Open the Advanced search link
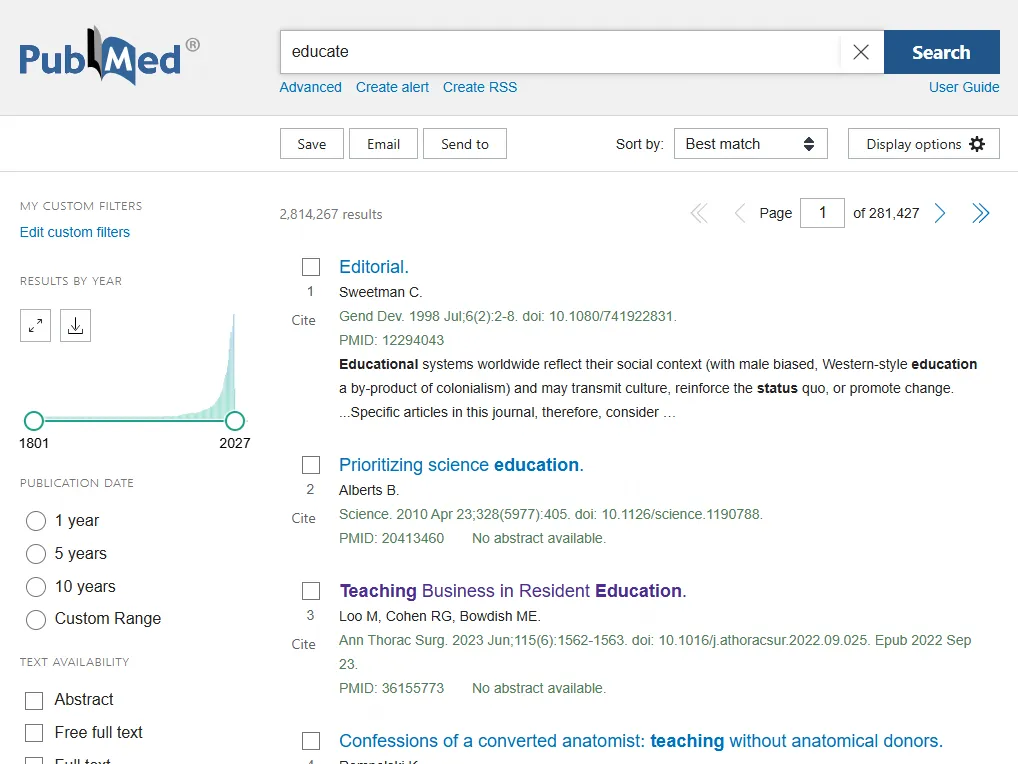The height and width of the screenshot is (764, 1018). coord(310,87)
